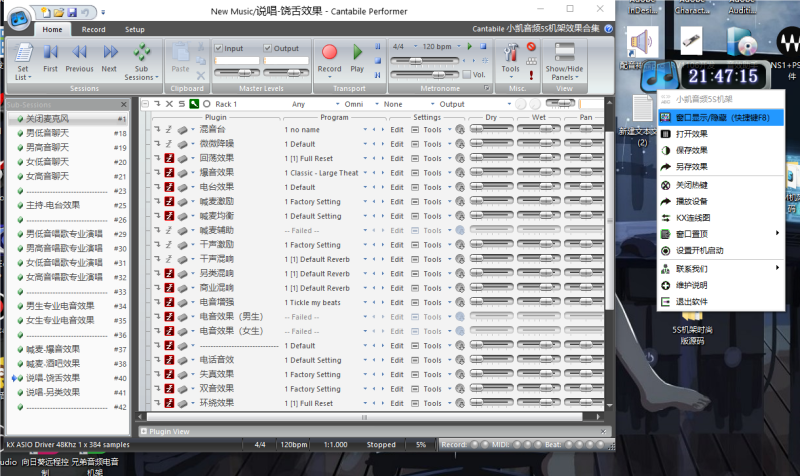The height and width of the screenshot is (476, 800).
Task: Uncheck the Input master level checkbox
Action: click(218, 48)
